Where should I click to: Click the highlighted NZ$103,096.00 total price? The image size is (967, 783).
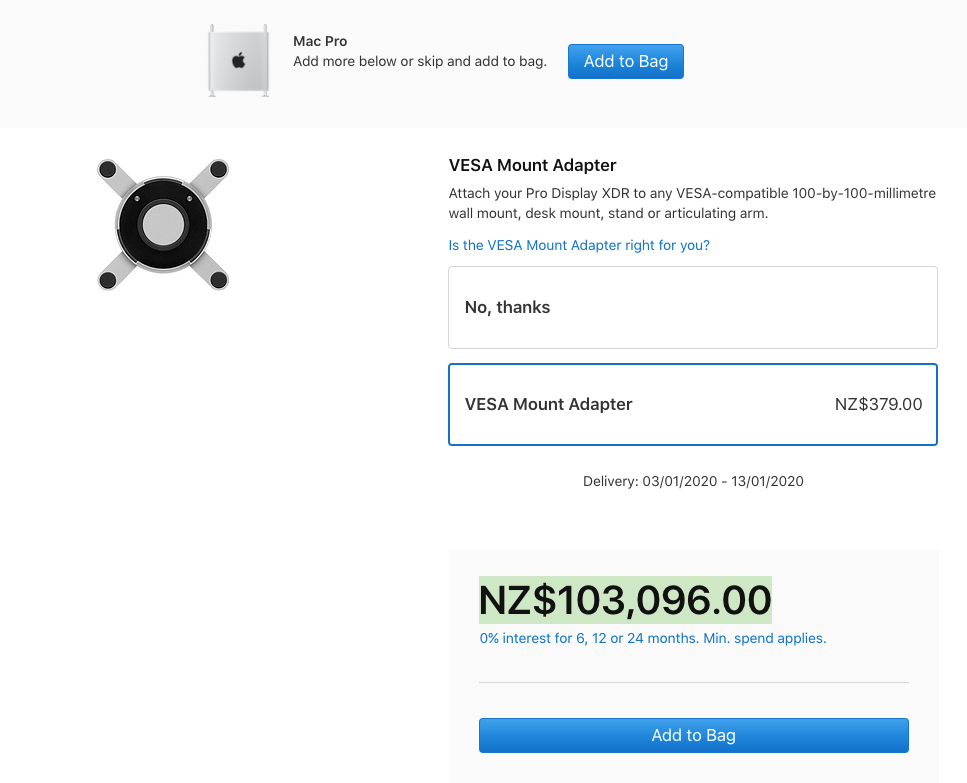tap(625, 600)
